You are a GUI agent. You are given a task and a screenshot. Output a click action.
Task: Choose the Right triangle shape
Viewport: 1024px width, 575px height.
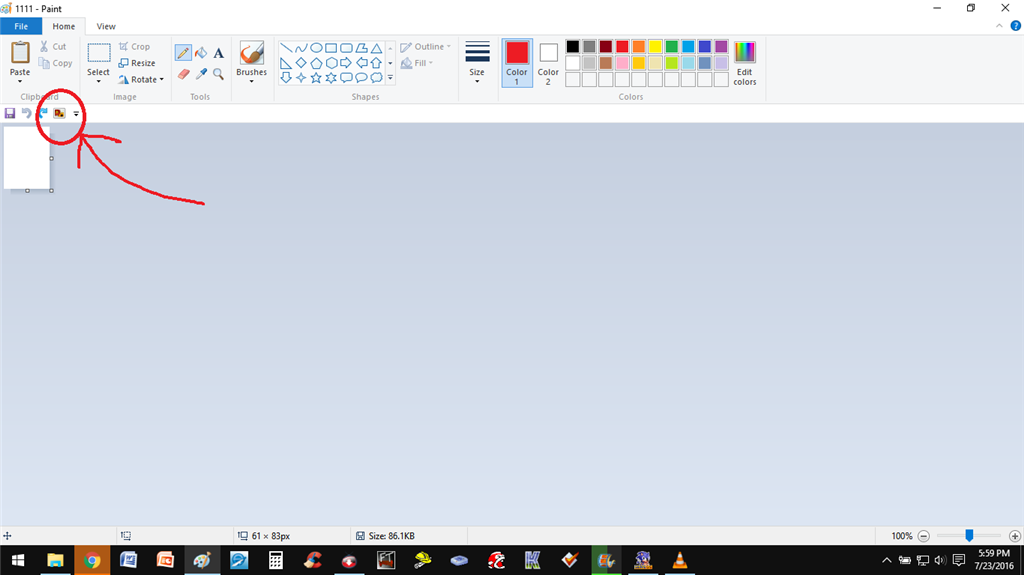(286, 63)
